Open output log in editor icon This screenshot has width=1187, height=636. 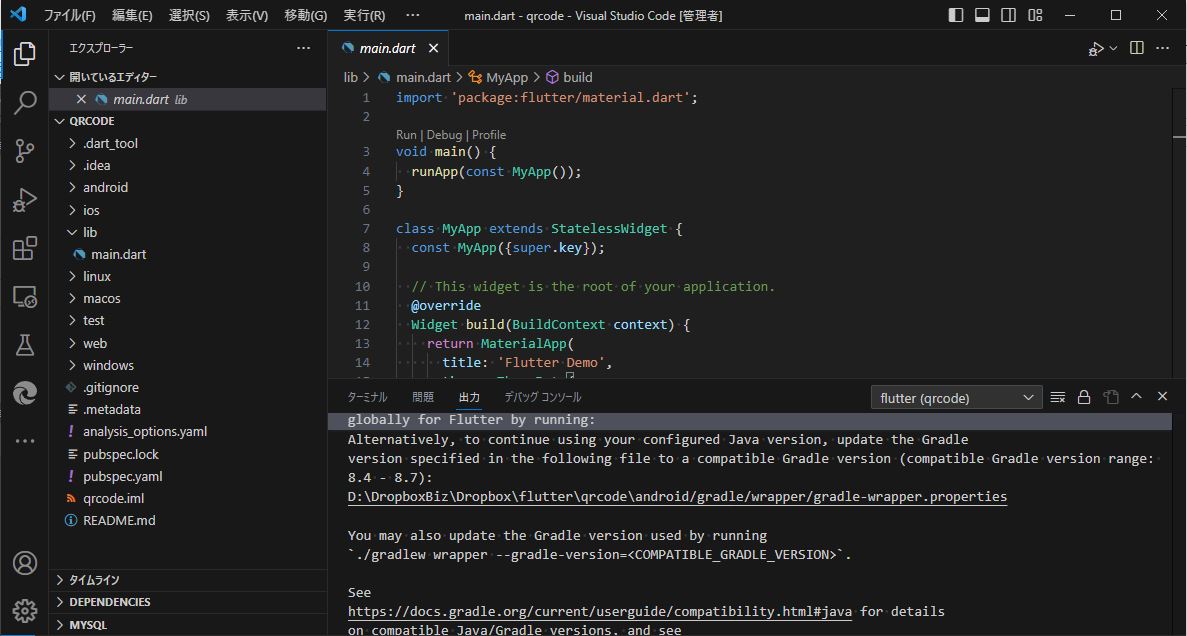1111,397
